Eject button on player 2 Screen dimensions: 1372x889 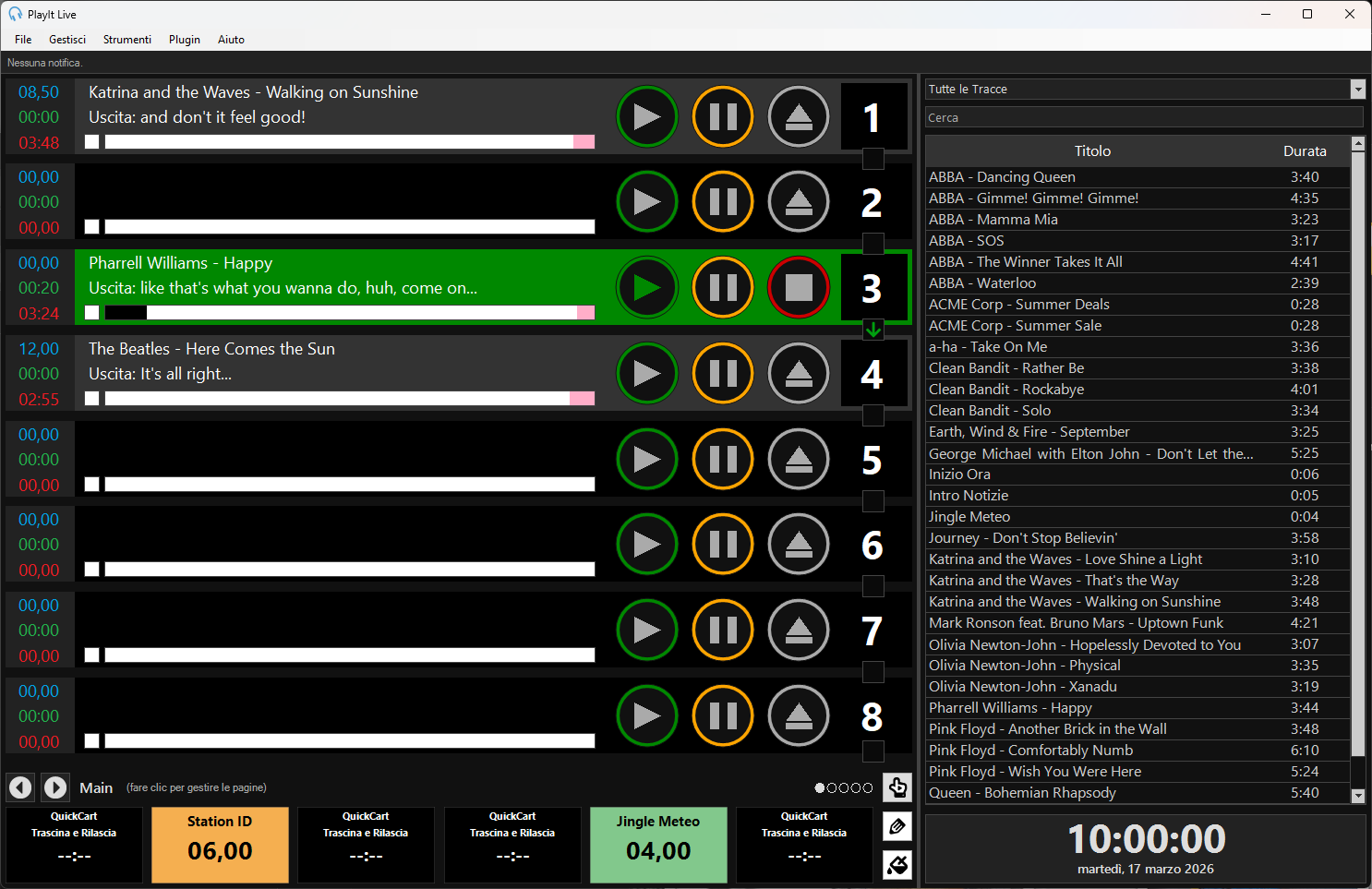[799, 202]
